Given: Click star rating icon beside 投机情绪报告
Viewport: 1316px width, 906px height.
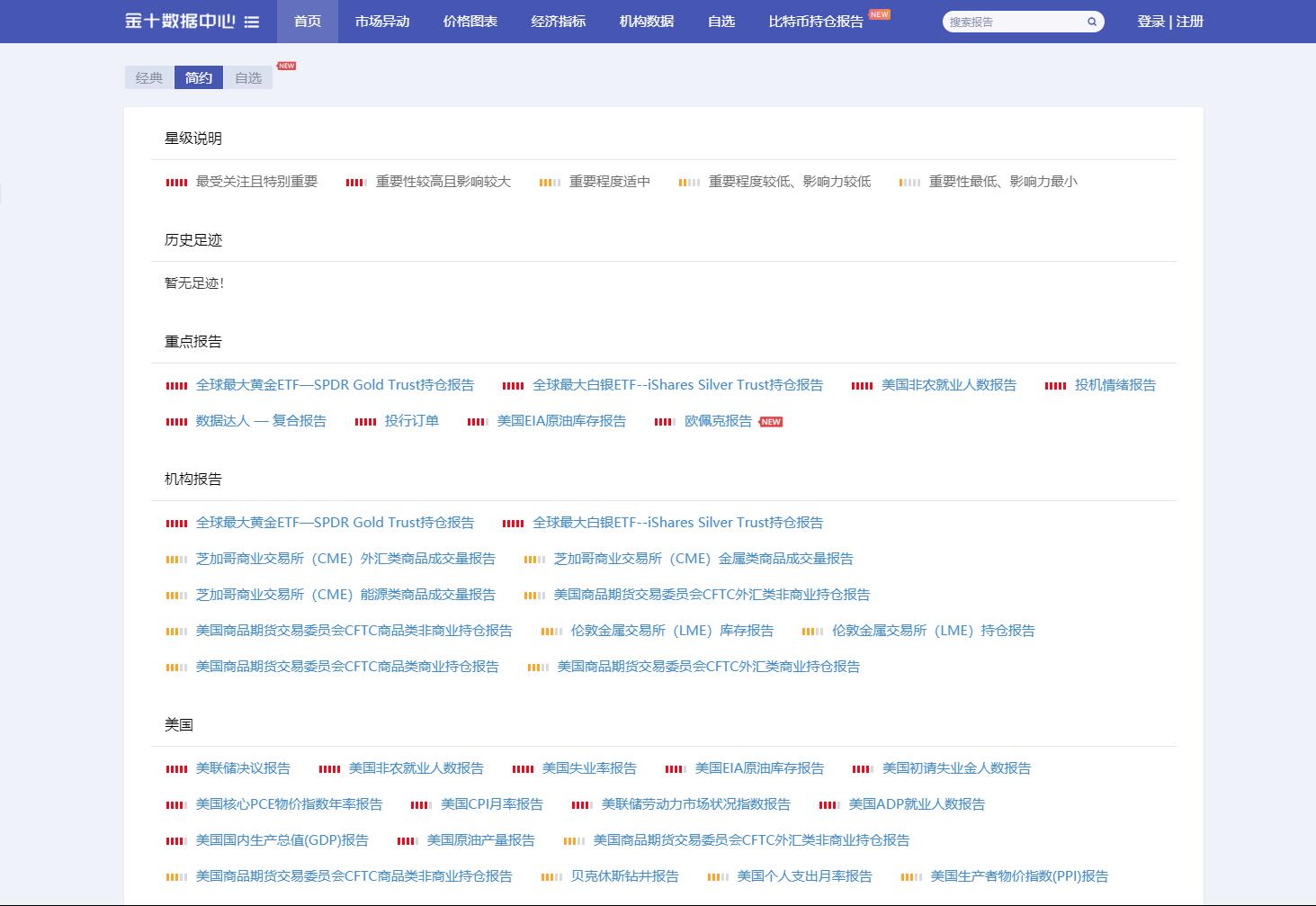Looking at the screenshot, I should (1055, 386).
